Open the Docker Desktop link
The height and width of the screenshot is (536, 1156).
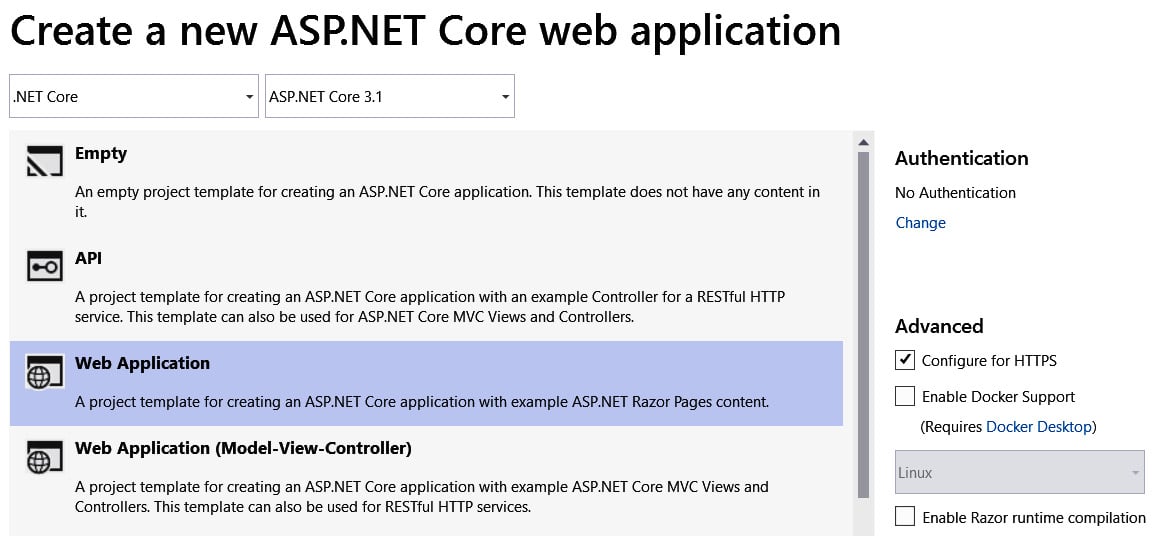(x=1039, y=426)
